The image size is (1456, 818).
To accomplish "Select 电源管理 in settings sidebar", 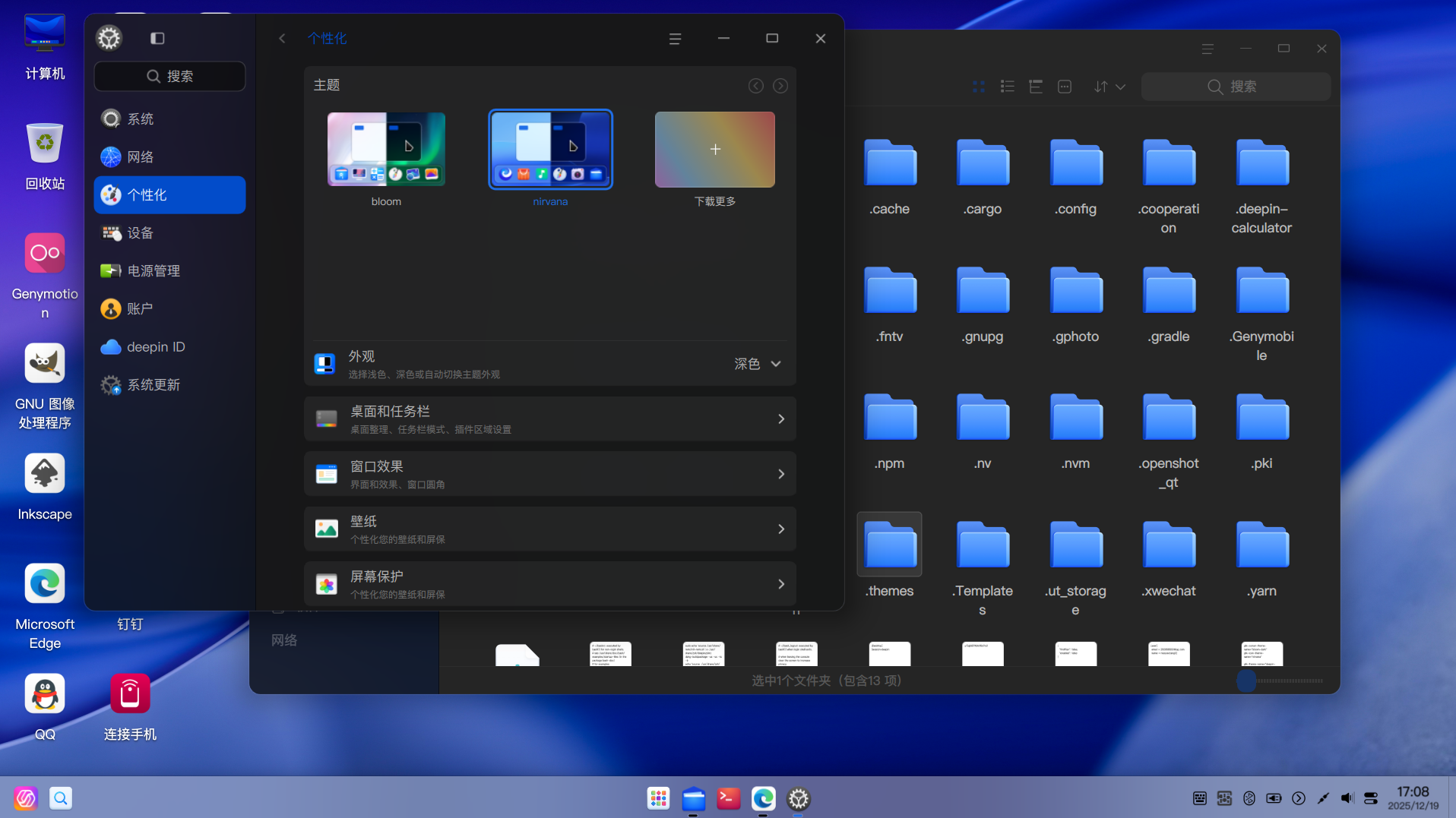I will point(169,270).
